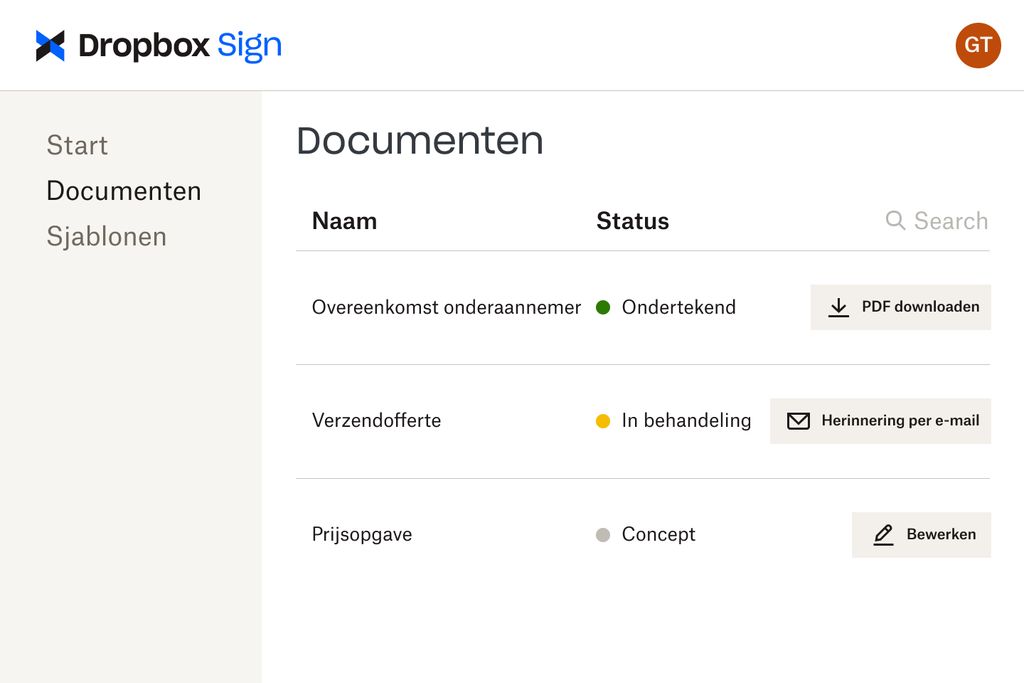Open the Verzendofferte document

click(376, 421)
